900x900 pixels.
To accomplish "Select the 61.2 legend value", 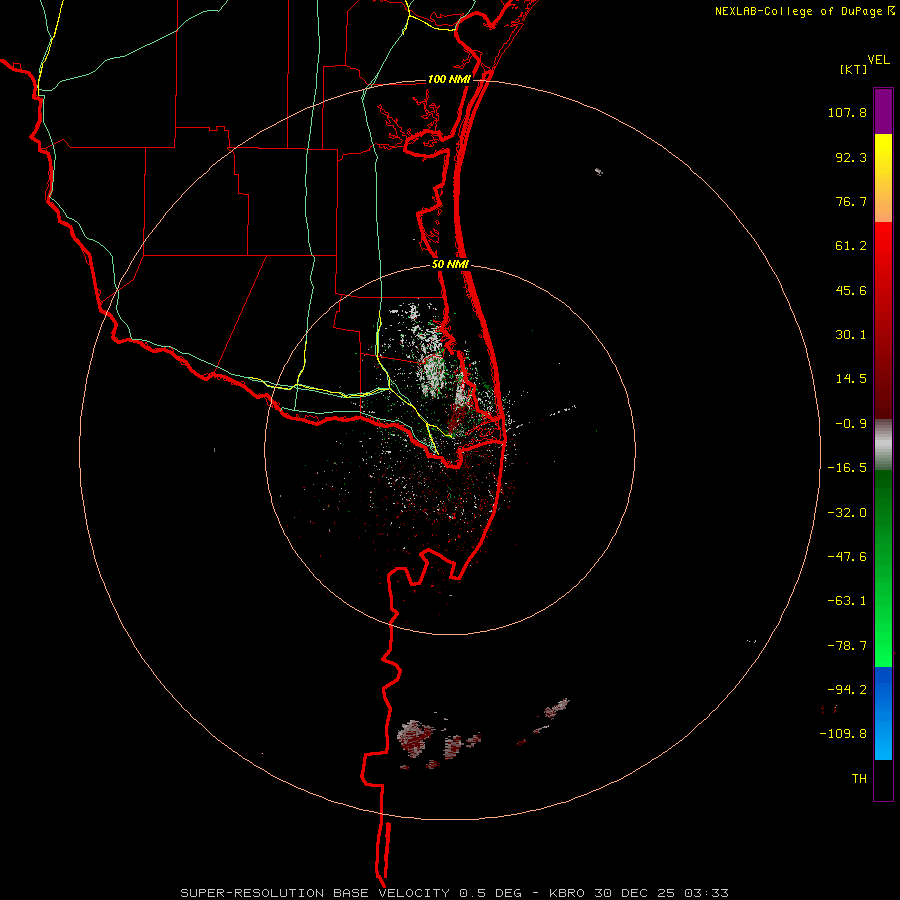I will point(851,246).
